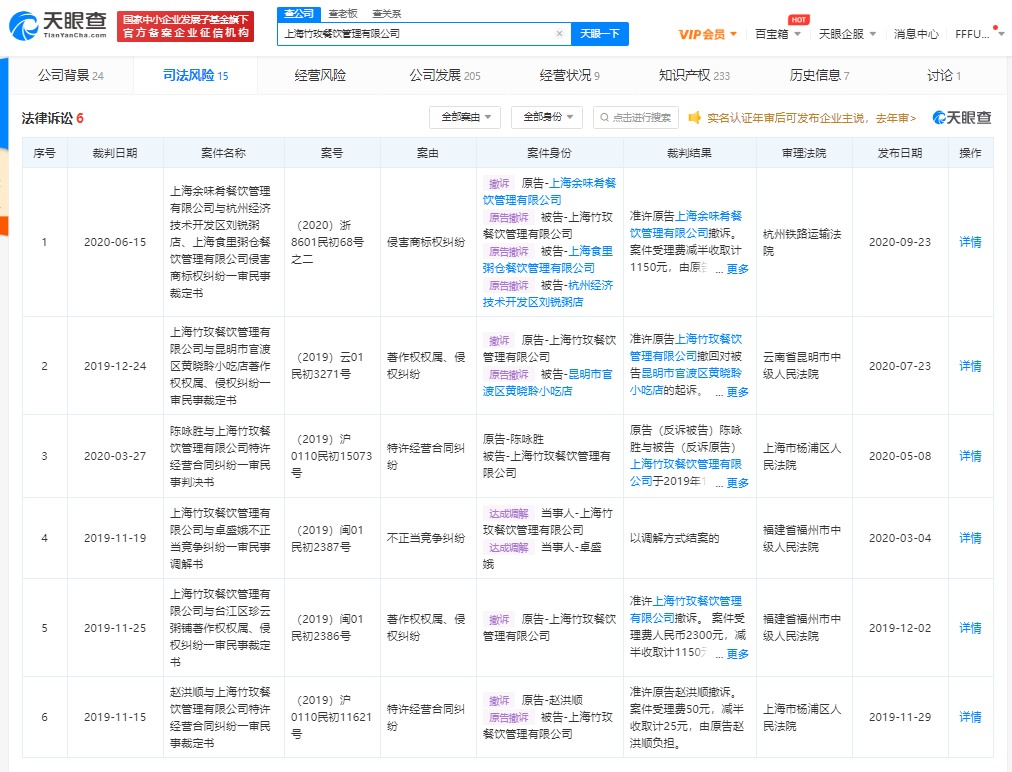Open the VIP会员 dropdown menu
The width and height of the screenshot is (1012, 772).
point(707,34)
